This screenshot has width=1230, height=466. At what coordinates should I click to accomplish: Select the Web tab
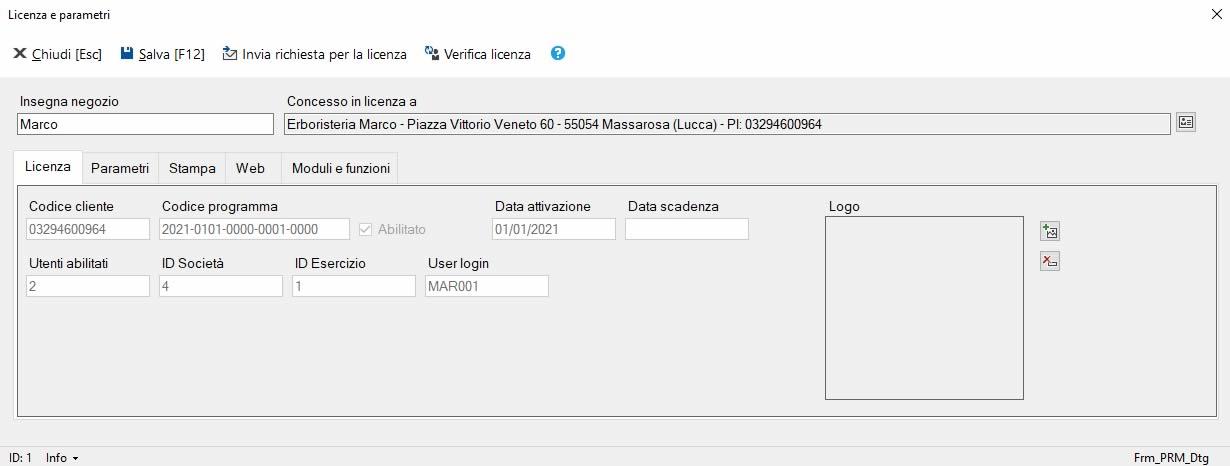tap(250, 168)
